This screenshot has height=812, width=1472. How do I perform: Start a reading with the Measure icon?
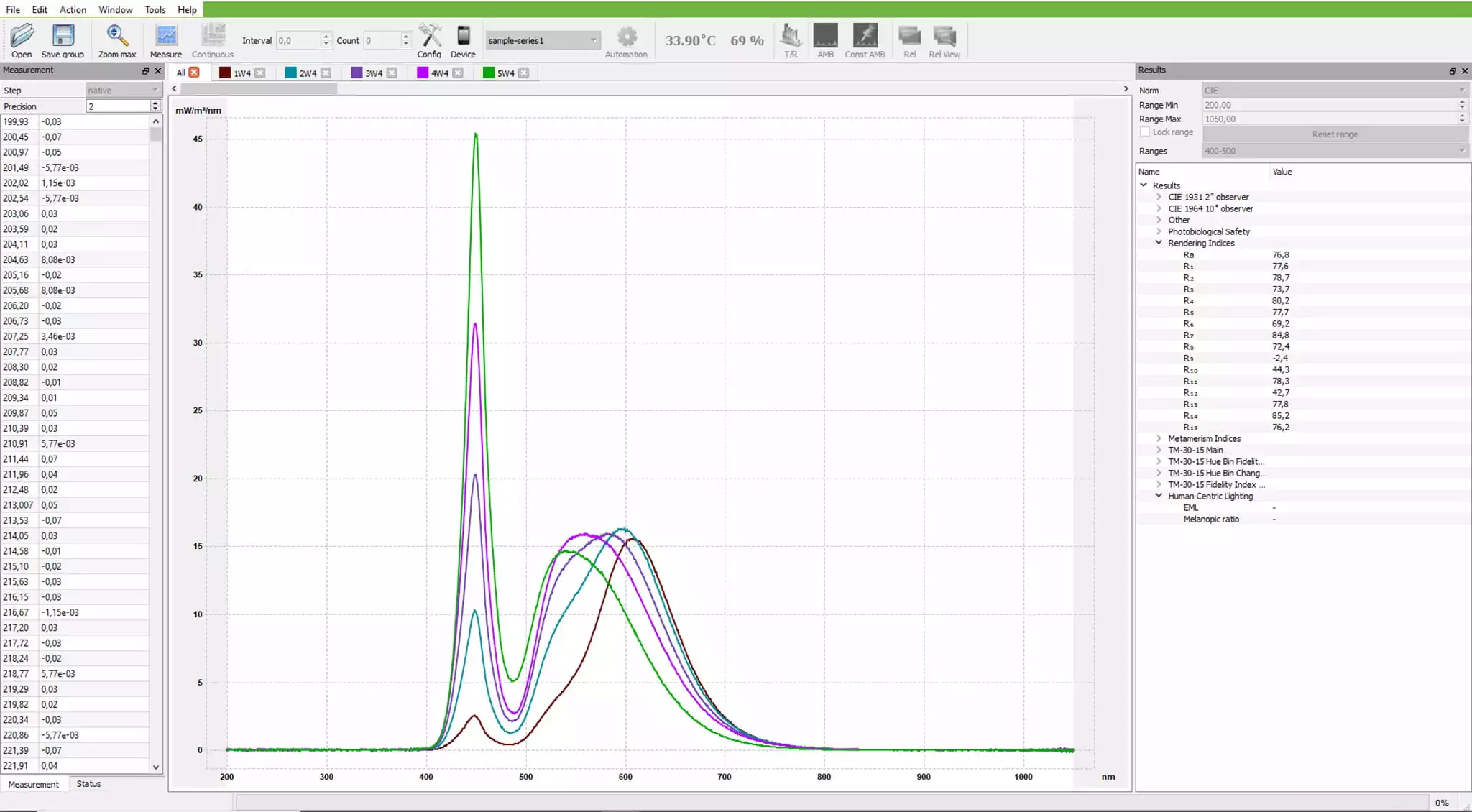166,36
